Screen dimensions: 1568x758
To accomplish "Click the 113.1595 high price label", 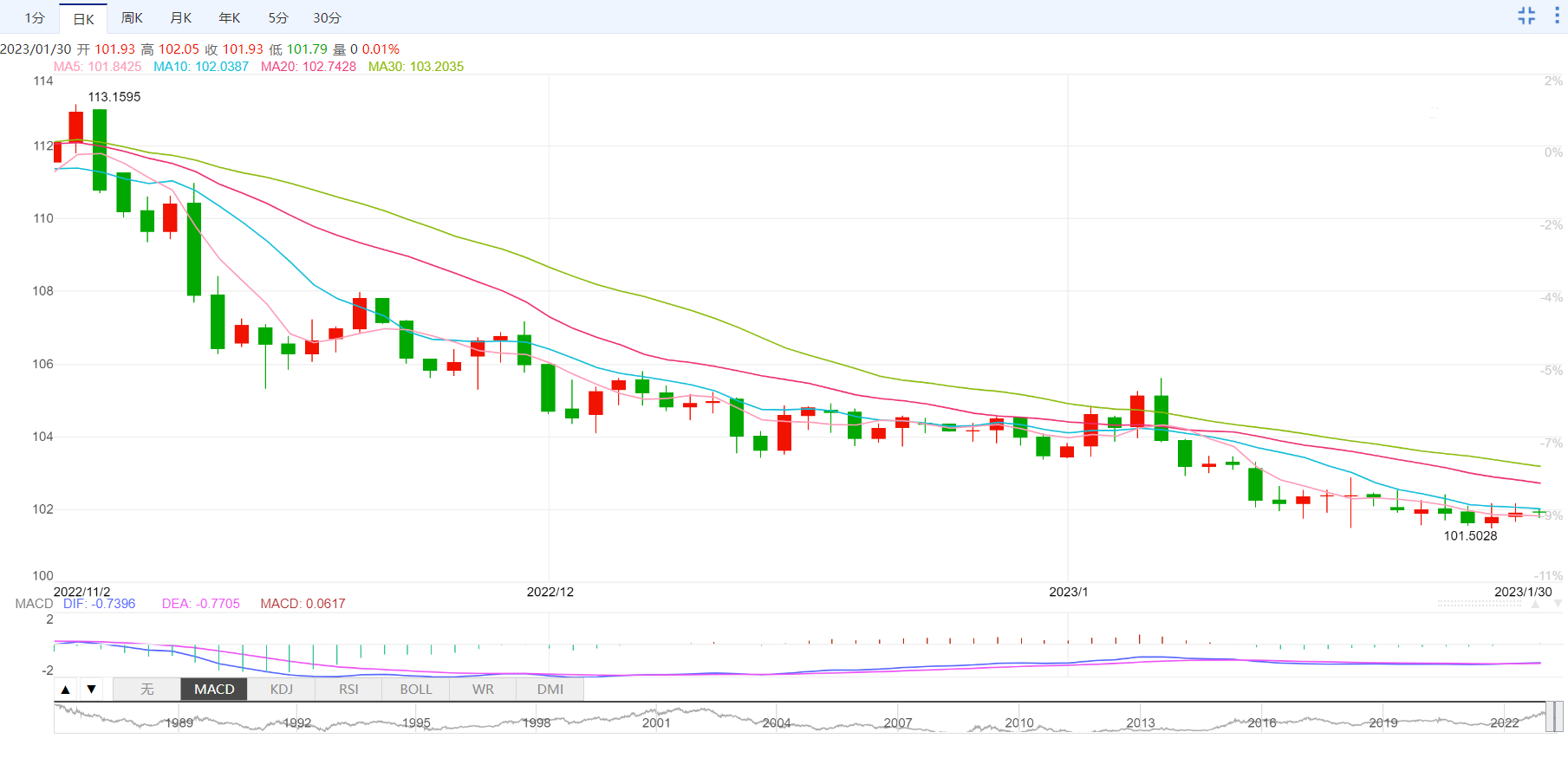I will pos(114,97).
